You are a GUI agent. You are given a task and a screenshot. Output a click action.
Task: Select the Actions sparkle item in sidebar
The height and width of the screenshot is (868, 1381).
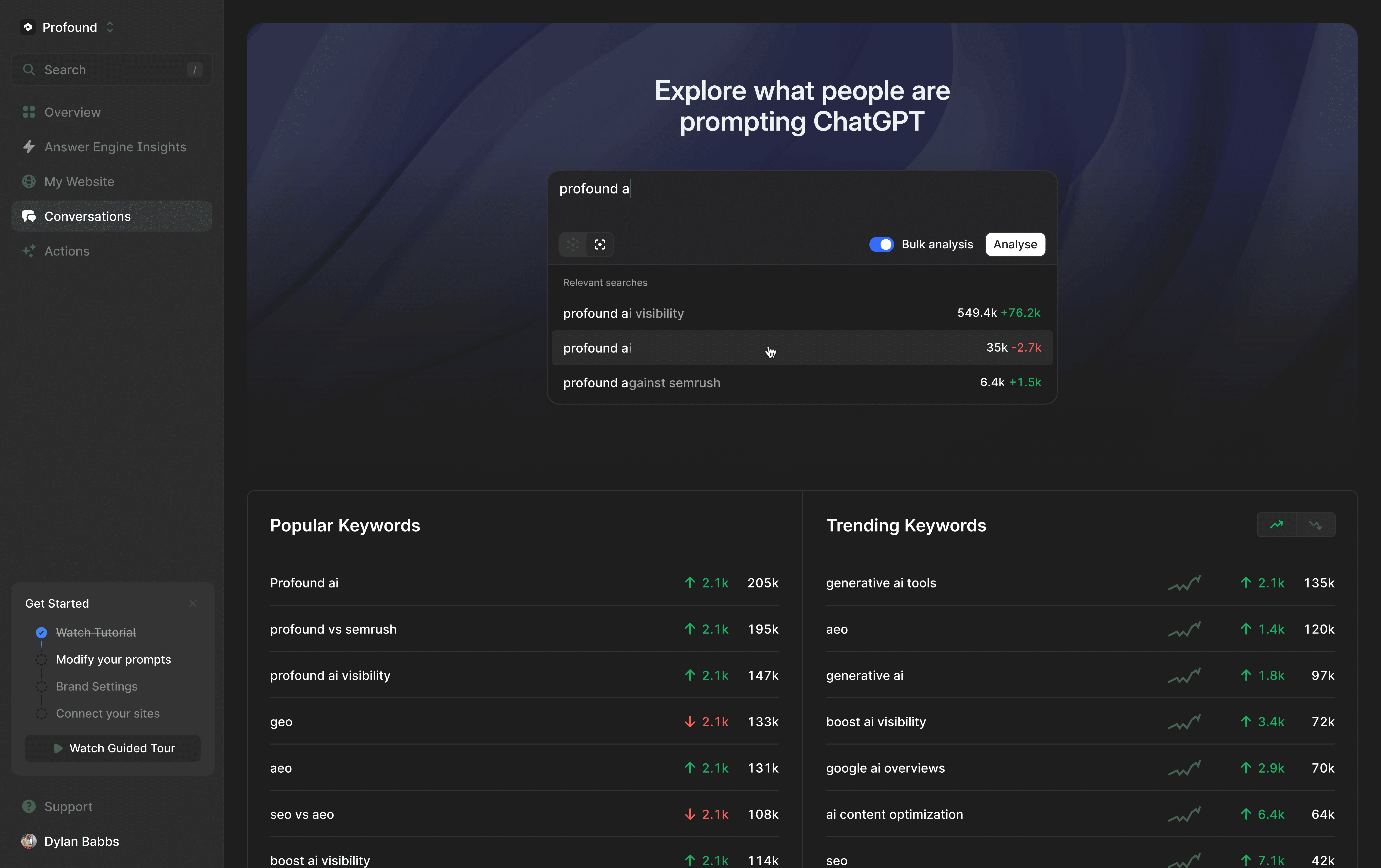pos(67,251)
